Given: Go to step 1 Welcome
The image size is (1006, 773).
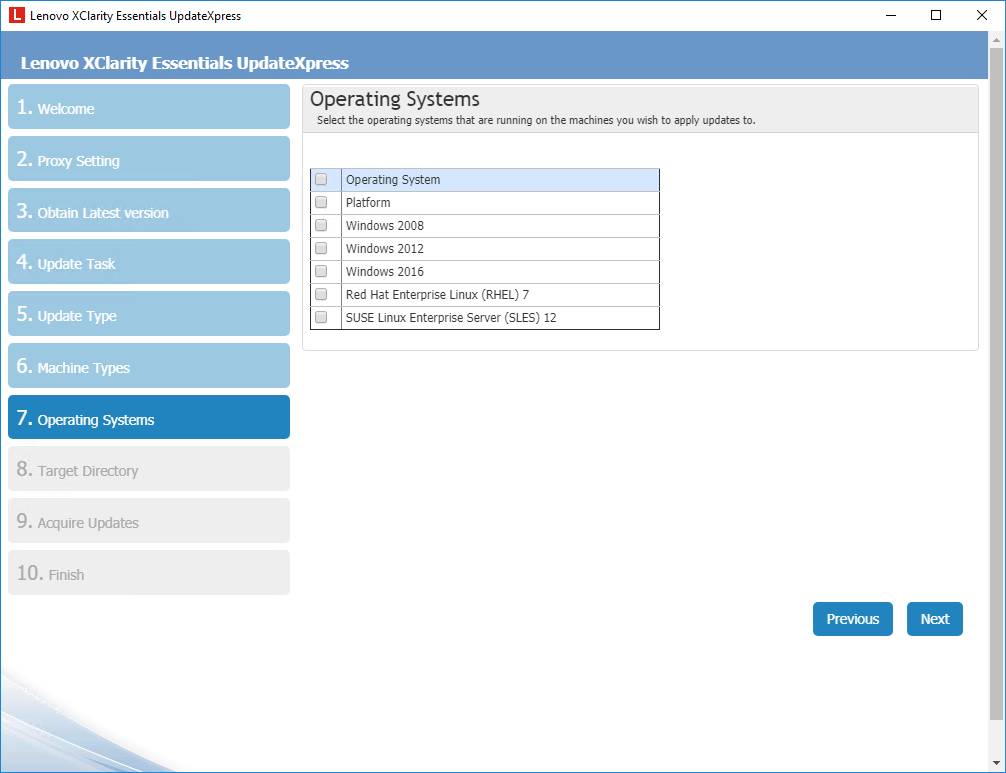Looking at the screenshot, I should [x=149, y=107].
